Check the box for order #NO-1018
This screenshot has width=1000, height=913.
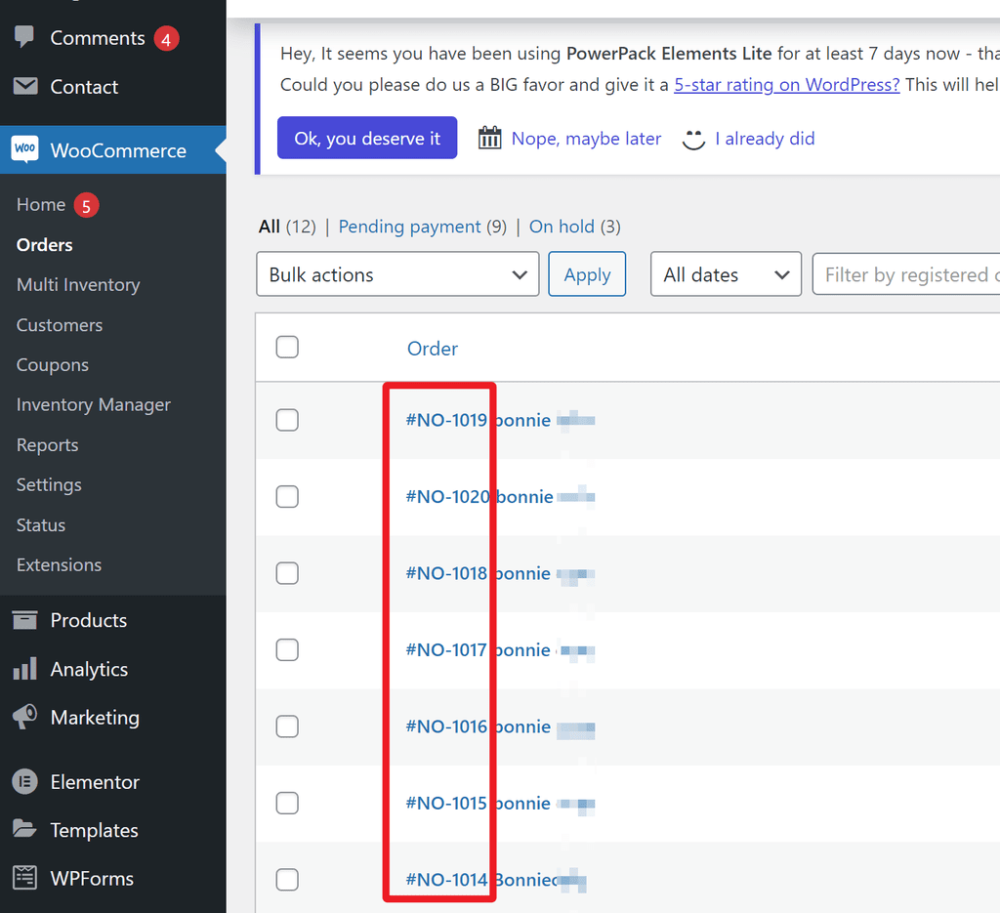coord(287,573)
